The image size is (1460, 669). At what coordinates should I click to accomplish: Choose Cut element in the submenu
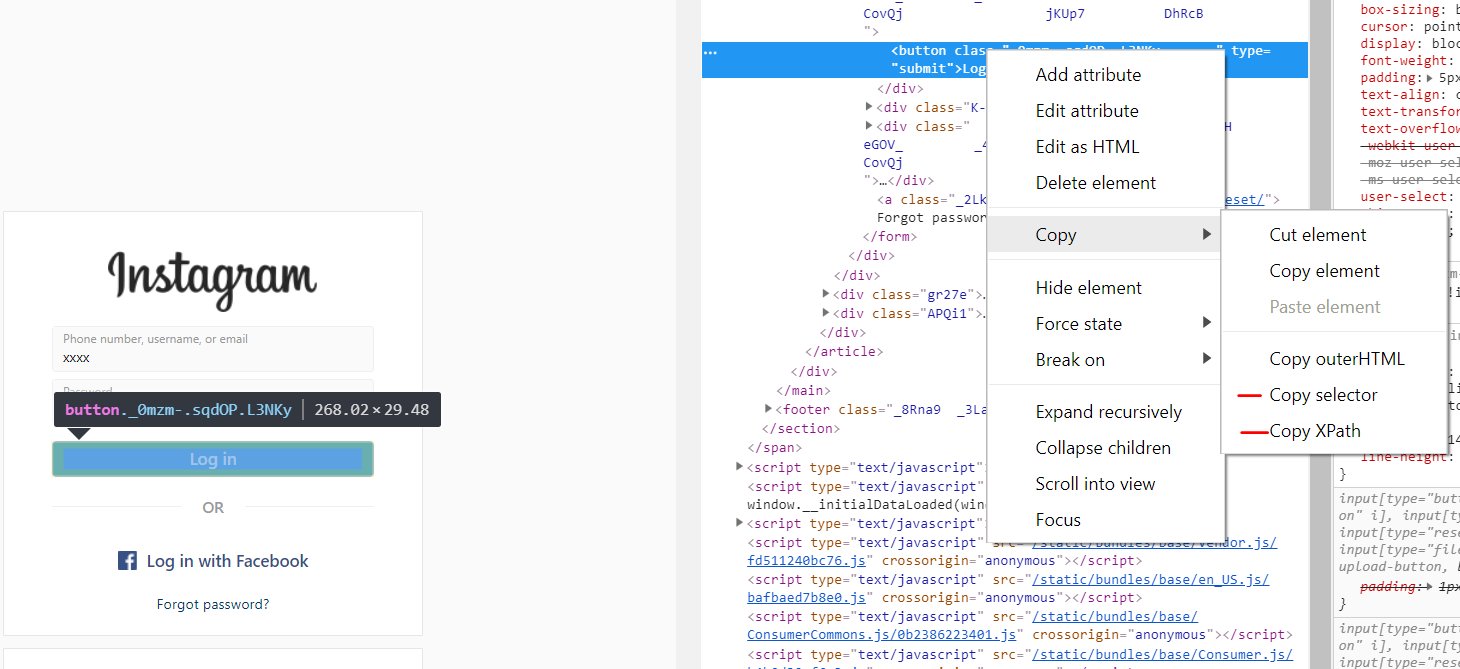(x=1317, y=235)
